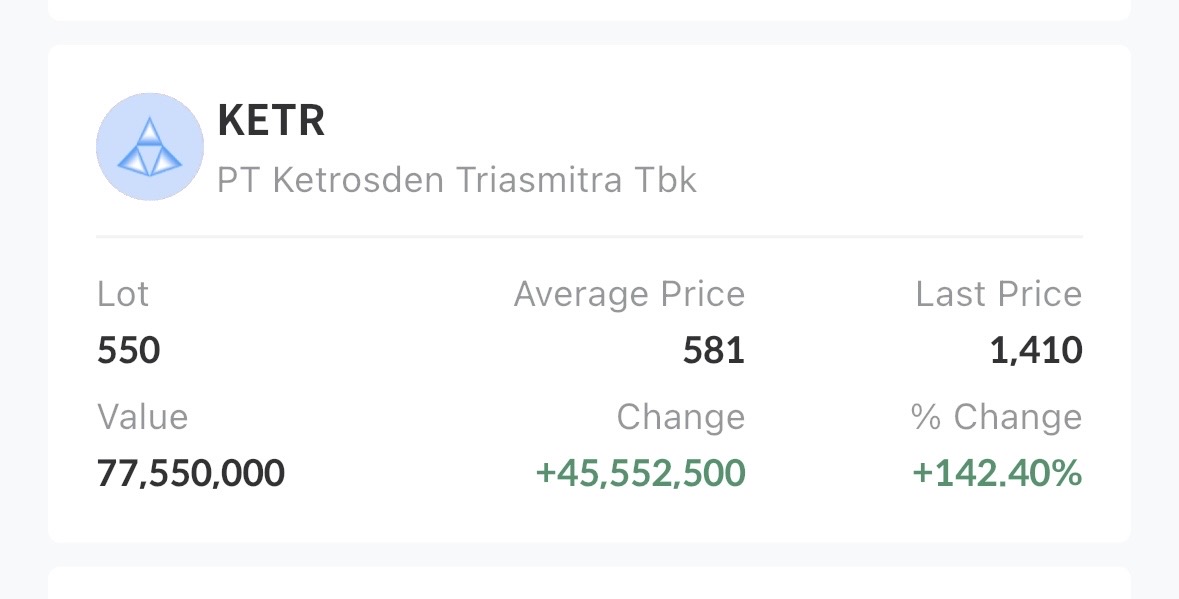Screen dimensions: 1179x599
Task: Select the Last Price label
Action: (997, 293)
